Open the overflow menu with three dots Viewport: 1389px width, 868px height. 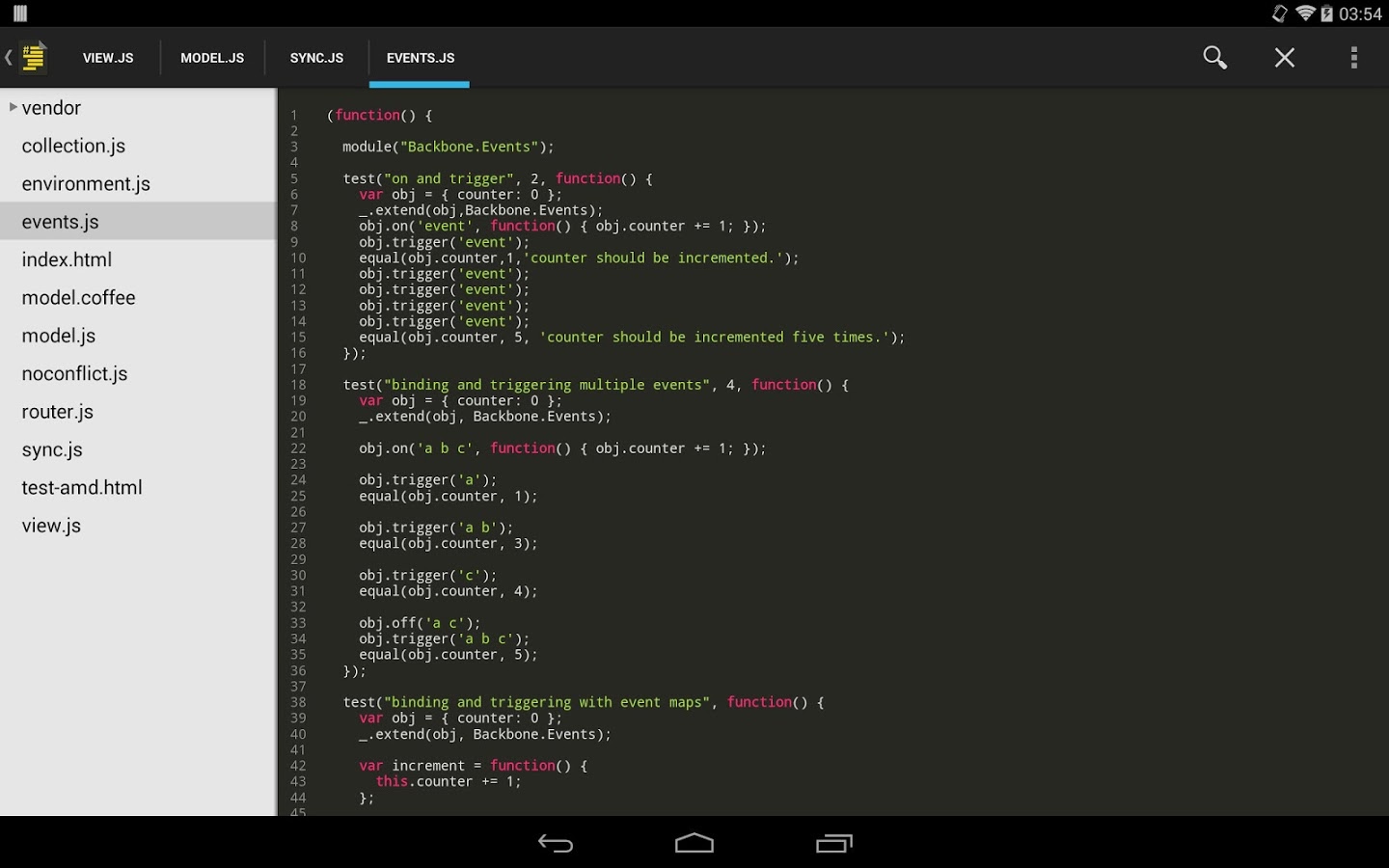point(1354,57)
